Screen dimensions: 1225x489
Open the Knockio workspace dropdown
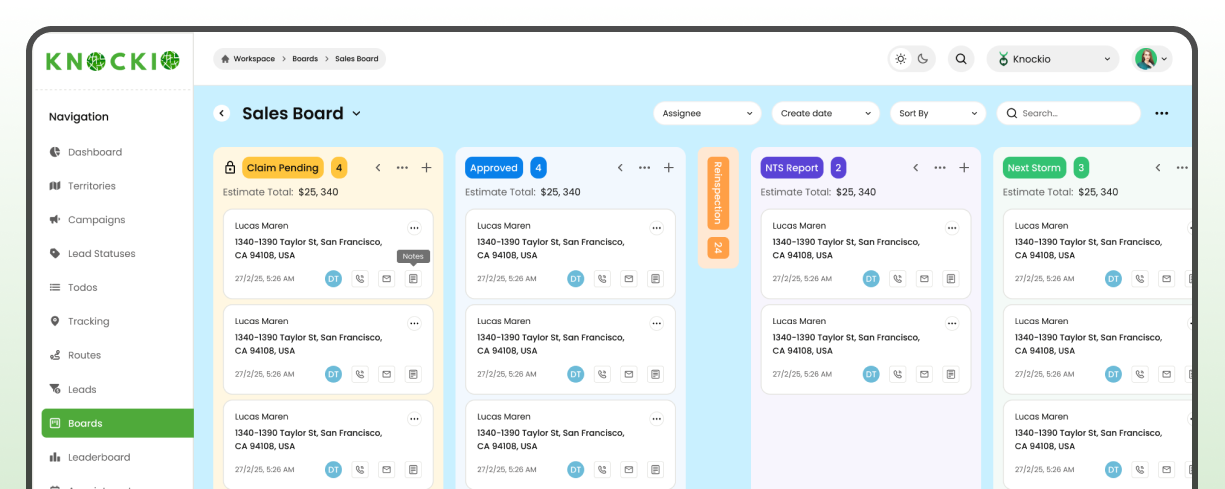pos(1053,59)
